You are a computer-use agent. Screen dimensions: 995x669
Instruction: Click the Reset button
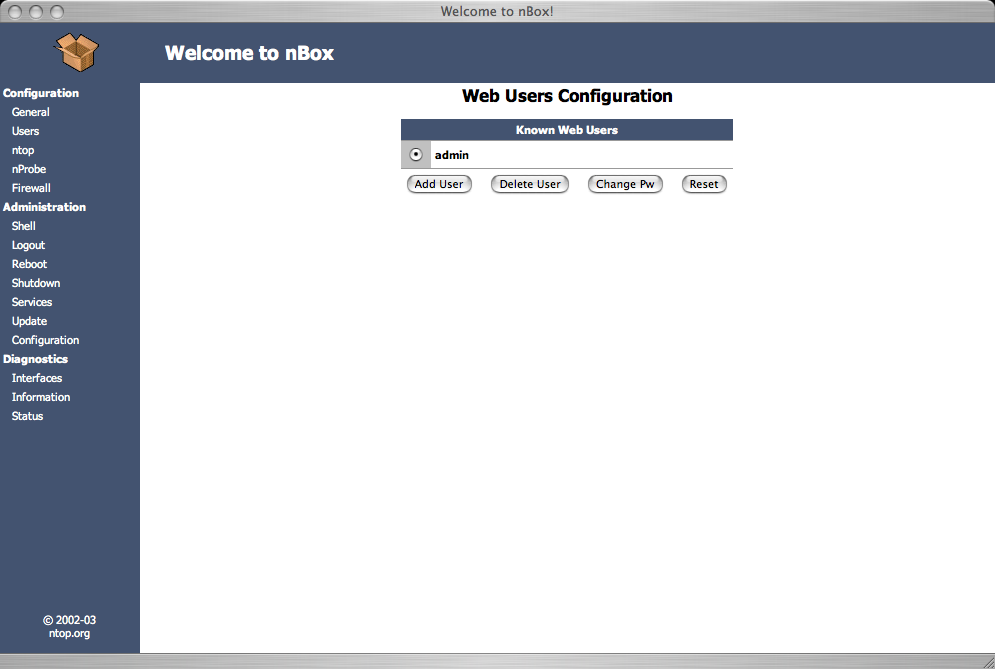tap(704, 184)
